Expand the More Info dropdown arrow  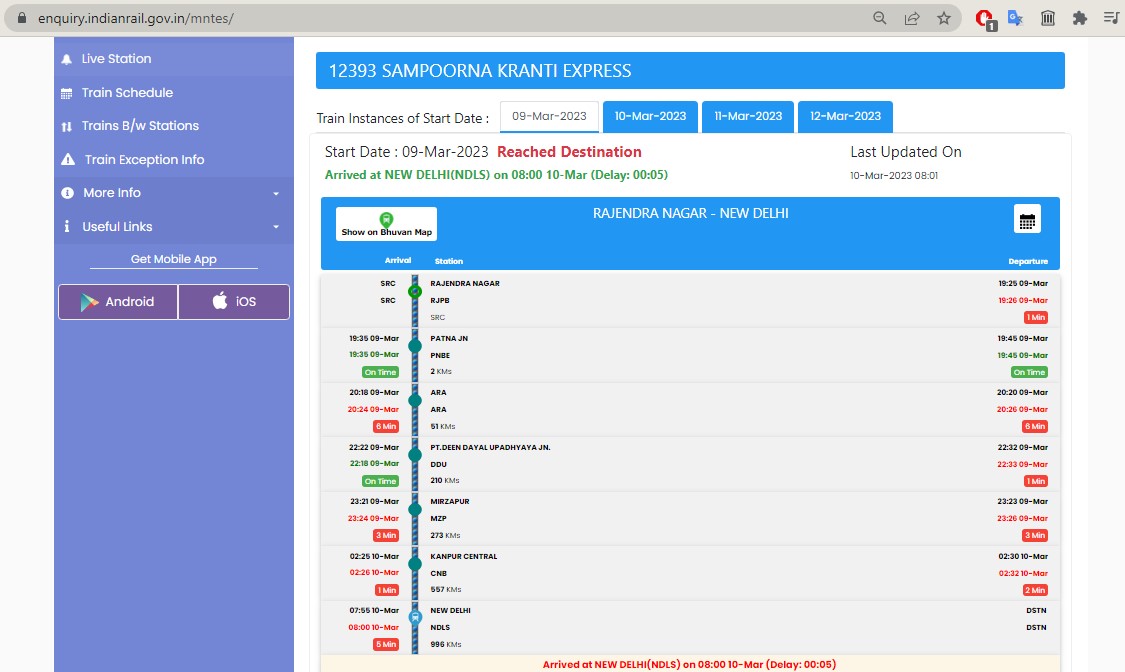(x=276, y=194)
